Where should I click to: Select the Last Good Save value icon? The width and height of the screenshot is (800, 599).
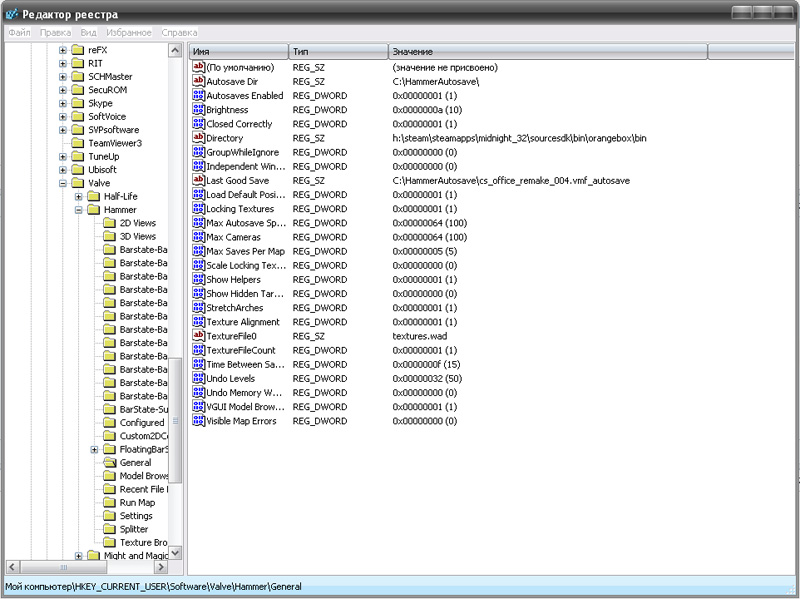point(198,180)
